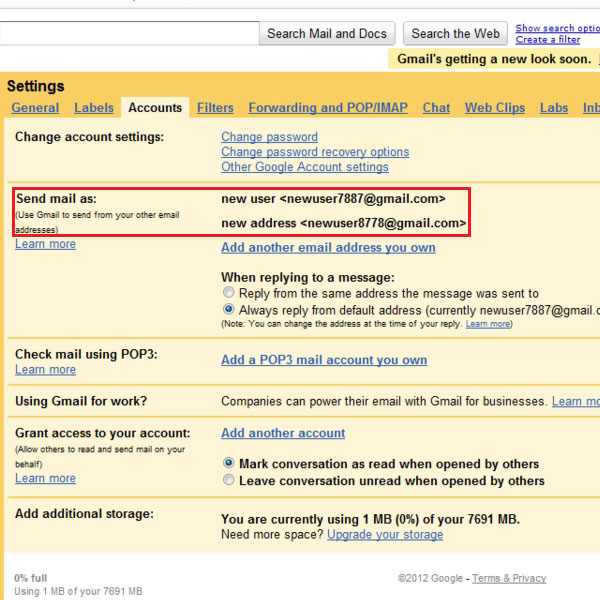Click the Change password link
The height and width of the screenshot is (600, 600).
pyautogui.click(x=269, y=137)
